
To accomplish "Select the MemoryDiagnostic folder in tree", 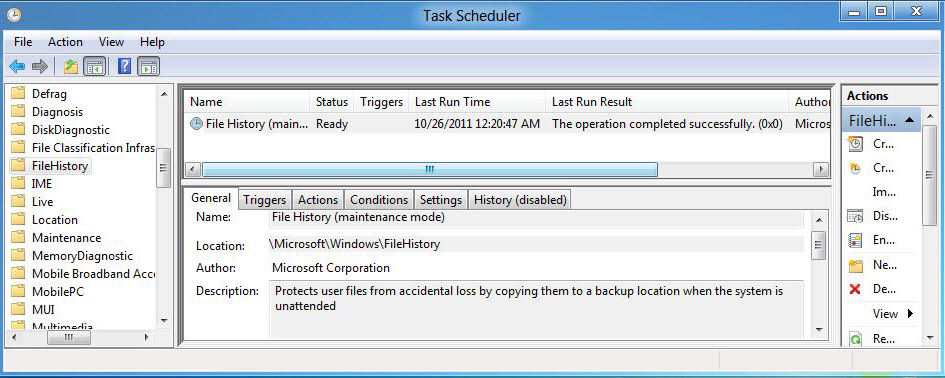I will coord(82,256).
